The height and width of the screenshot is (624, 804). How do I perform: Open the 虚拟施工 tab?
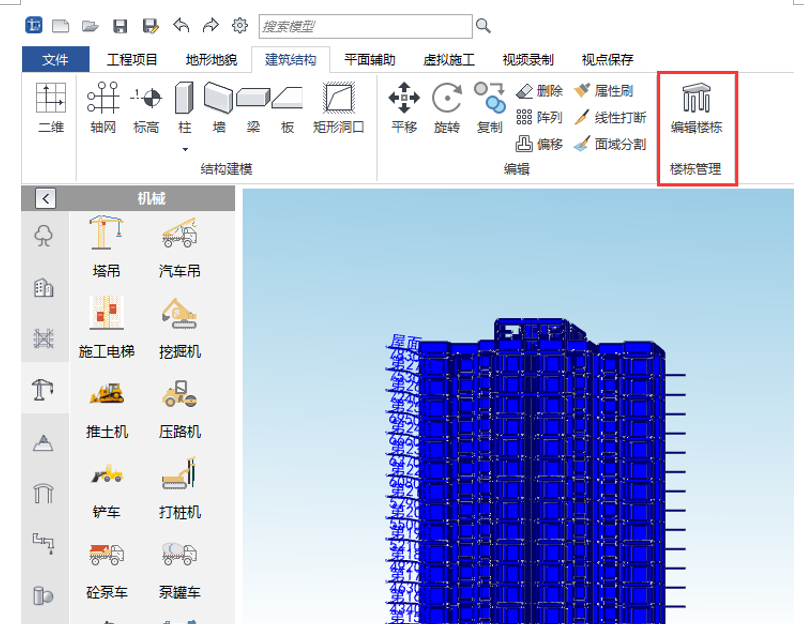pyautogui.click(x=449, y=59)
